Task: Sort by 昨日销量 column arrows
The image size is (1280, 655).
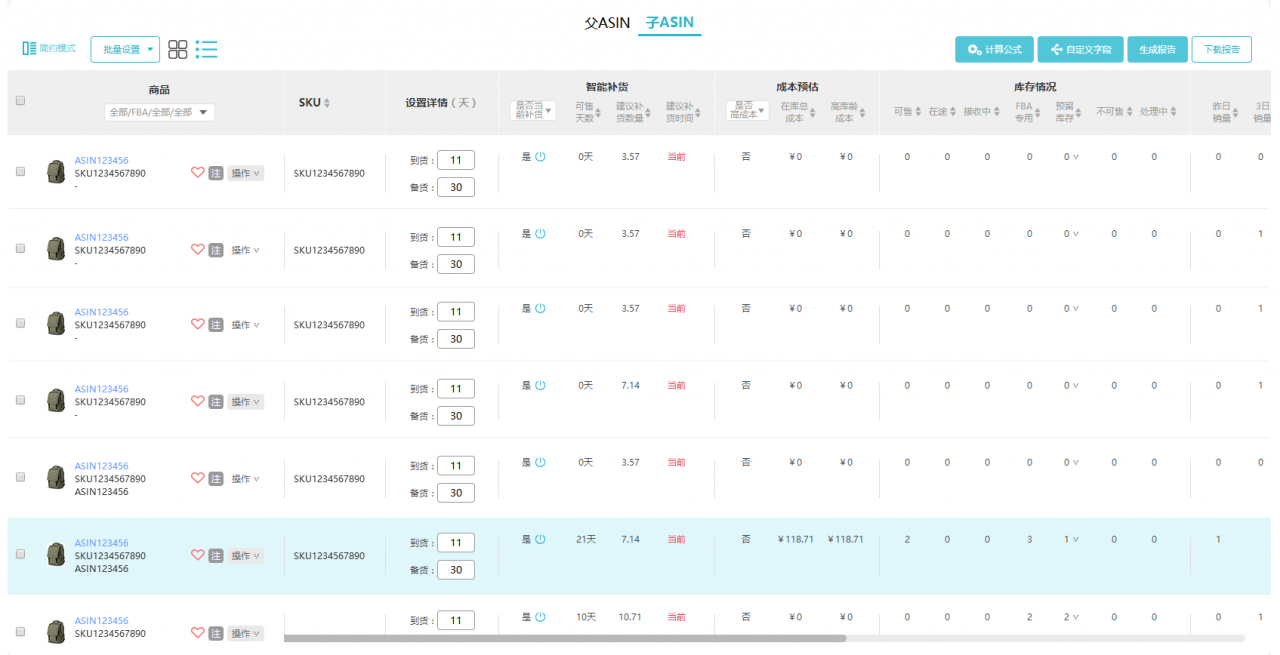Action: (x=1236, y=113)
